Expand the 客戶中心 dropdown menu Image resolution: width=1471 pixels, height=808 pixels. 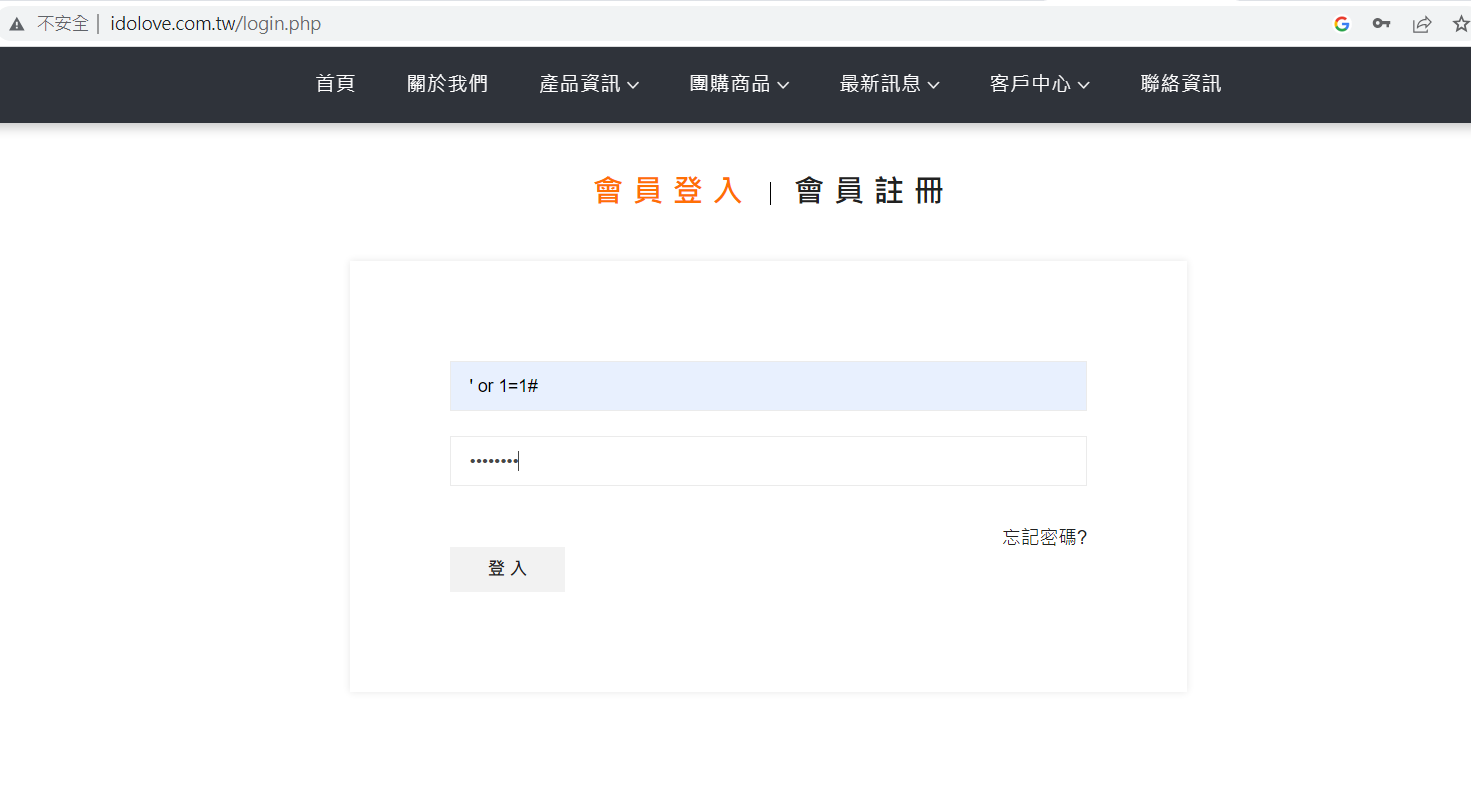[1039, 84]
